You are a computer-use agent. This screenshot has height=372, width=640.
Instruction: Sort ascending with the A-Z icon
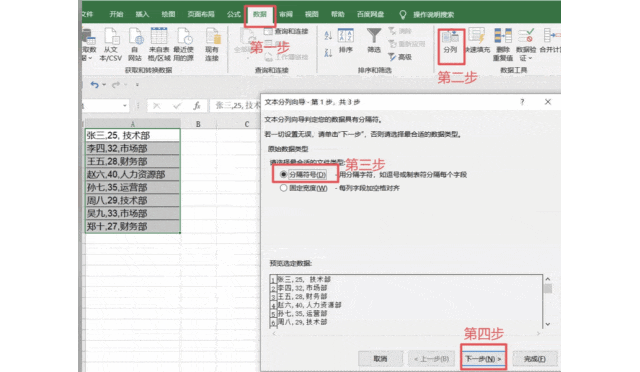click(328, 36)
